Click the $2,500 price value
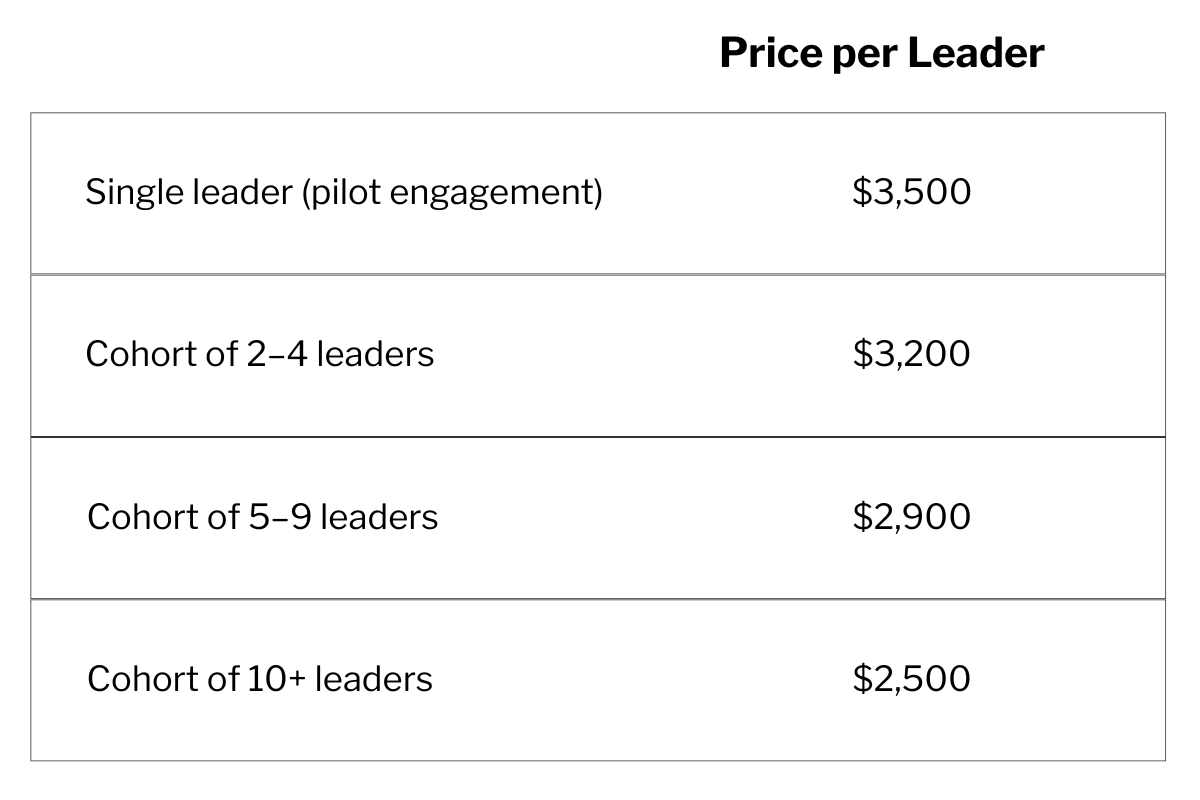Screen dimensions: 1200x800 pyautogui.click(x=911, y=679)
